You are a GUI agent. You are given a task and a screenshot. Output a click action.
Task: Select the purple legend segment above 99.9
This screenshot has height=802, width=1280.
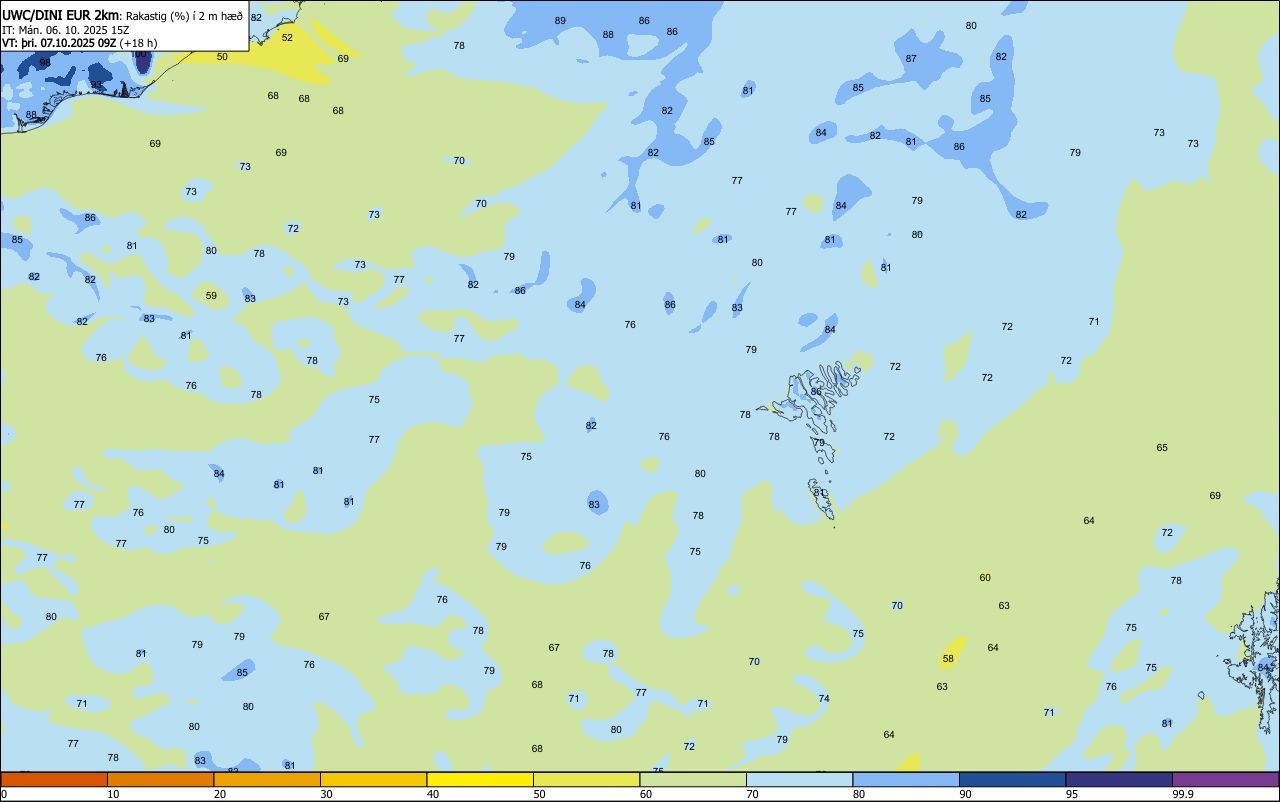[1225, 779]
